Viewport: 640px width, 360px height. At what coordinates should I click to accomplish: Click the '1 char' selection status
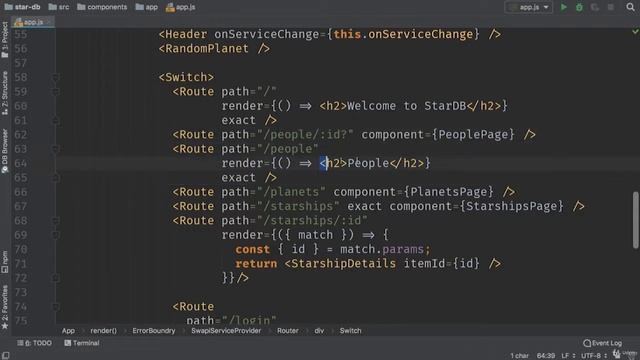[519, 356]
